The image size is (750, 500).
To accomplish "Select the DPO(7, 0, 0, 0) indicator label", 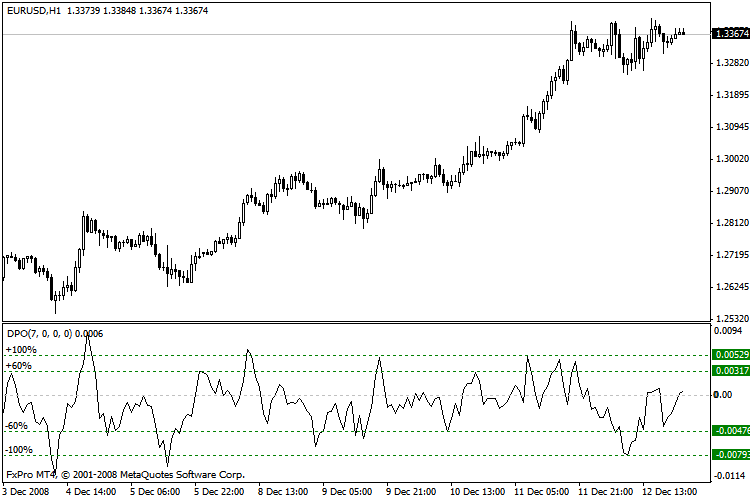I will pyautogui.click(x=40, y=333).
